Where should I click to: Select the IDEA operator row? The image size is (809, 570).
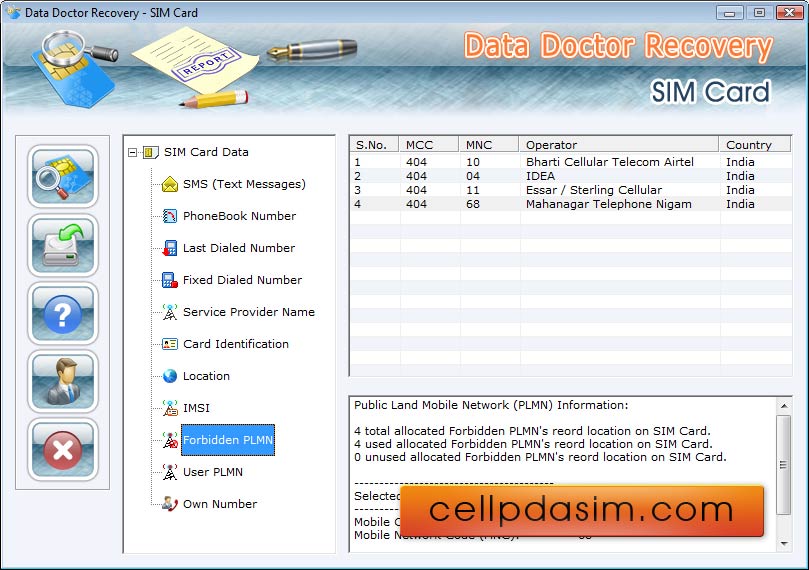pyautogui.click(x=571, y=176)
